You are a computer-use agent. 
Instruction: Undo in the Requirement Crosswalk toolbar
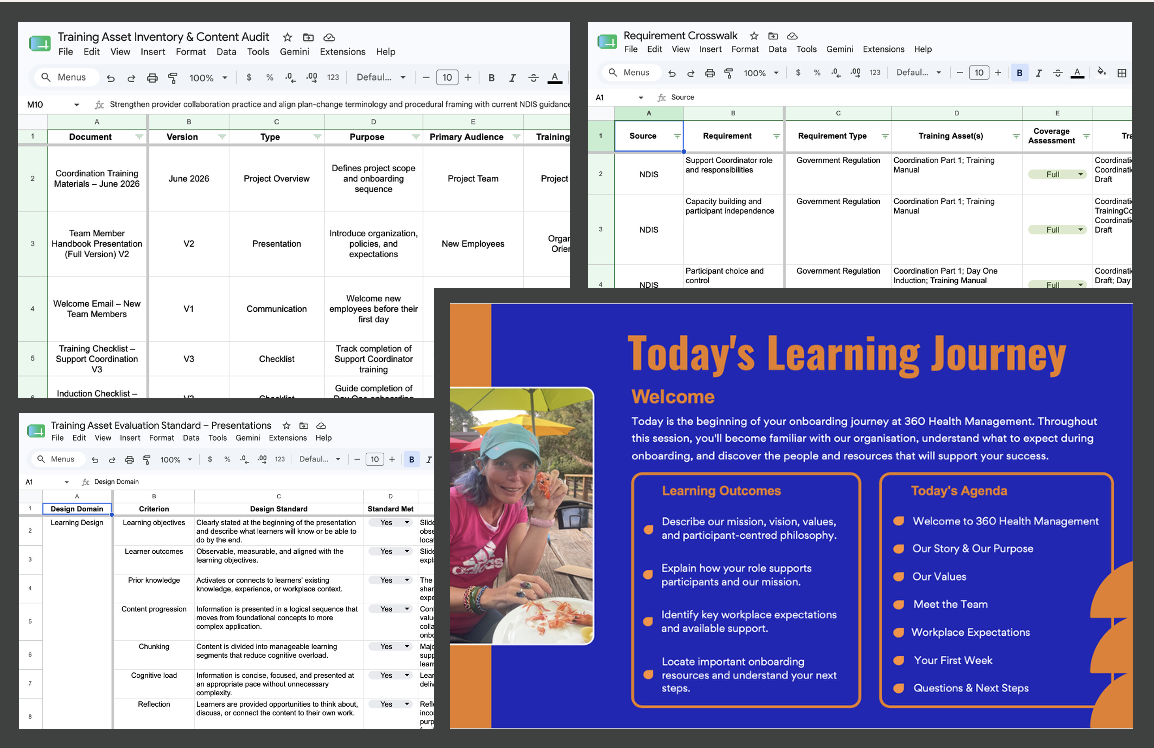[672, 73]
